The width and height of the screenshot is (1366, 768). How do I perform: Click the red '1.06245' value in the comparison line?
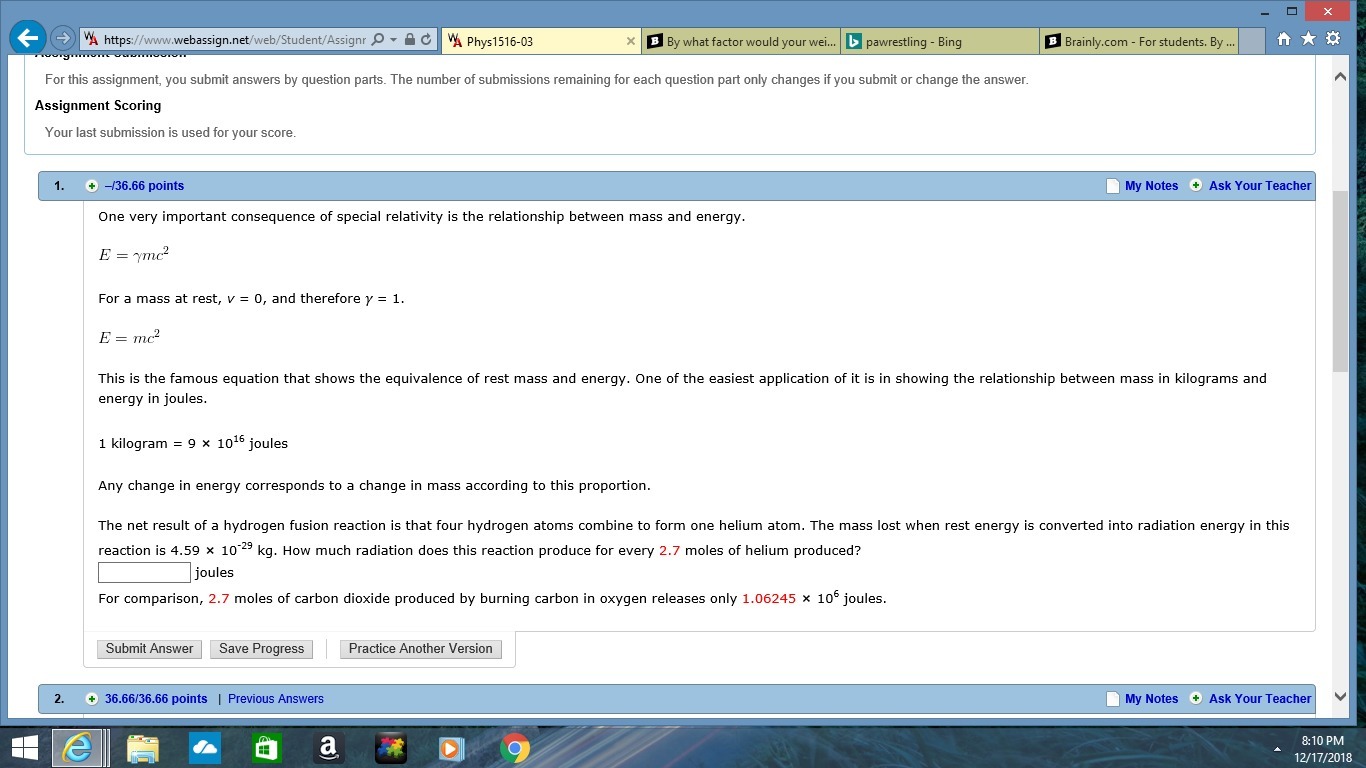click(769, 599)
